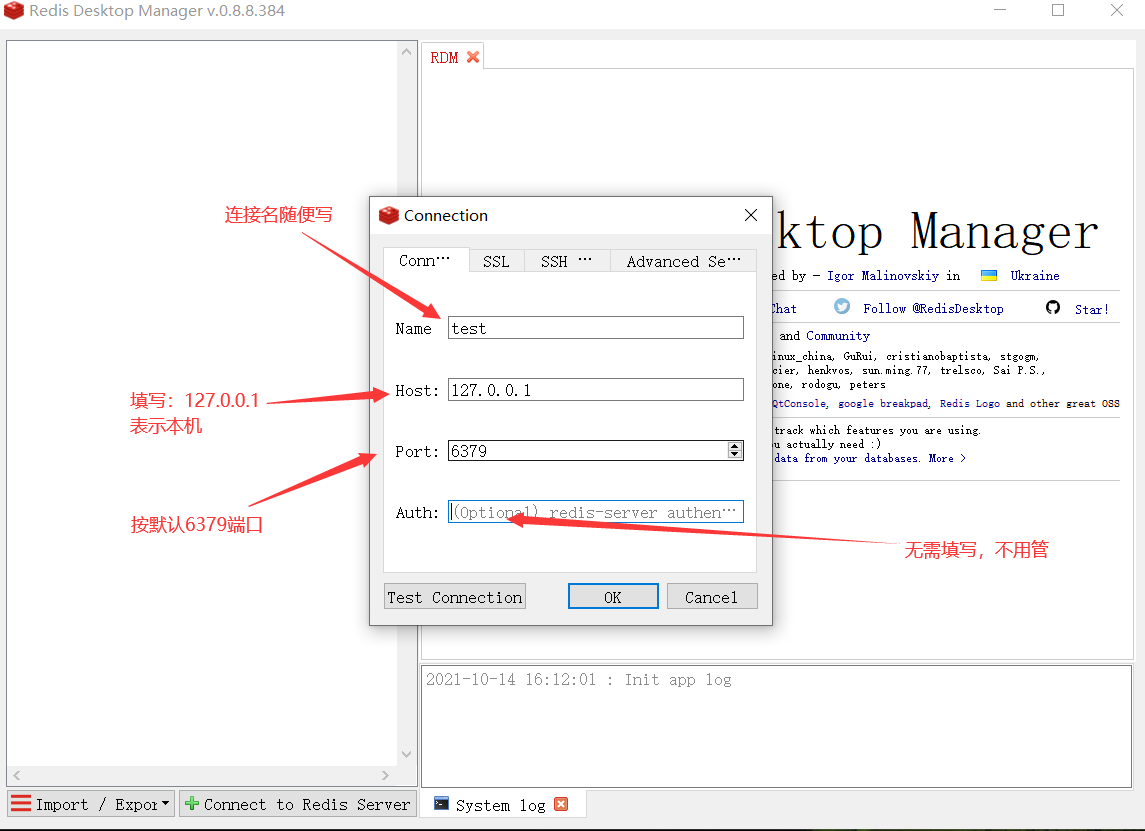
Task: Click the Twitter bird icon
Action: coord(842,307)
